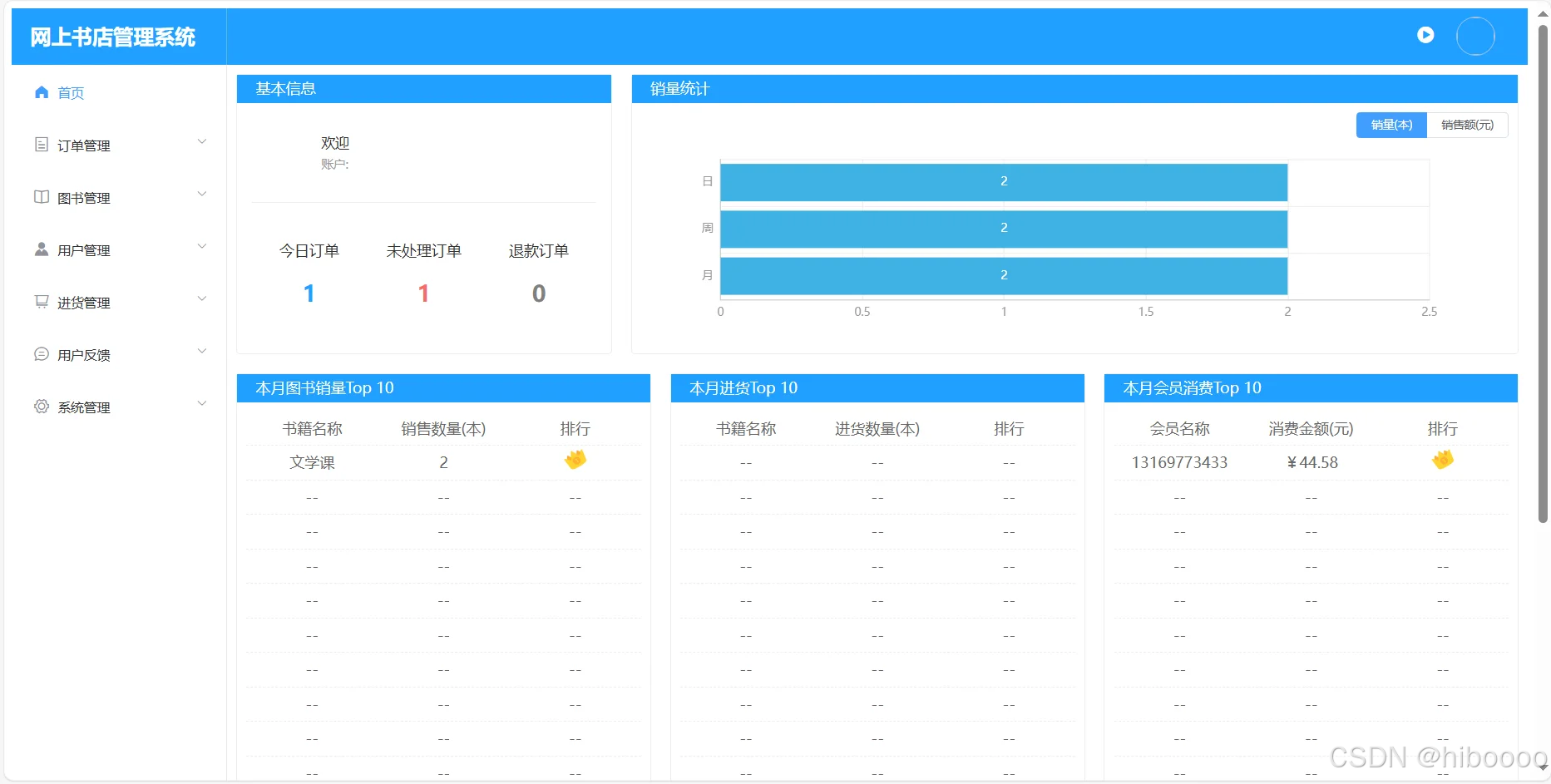The height and width of the screenshot is (784, 1551).
Task: Click the person icon next to 用户管理
Action: point(42,249)
